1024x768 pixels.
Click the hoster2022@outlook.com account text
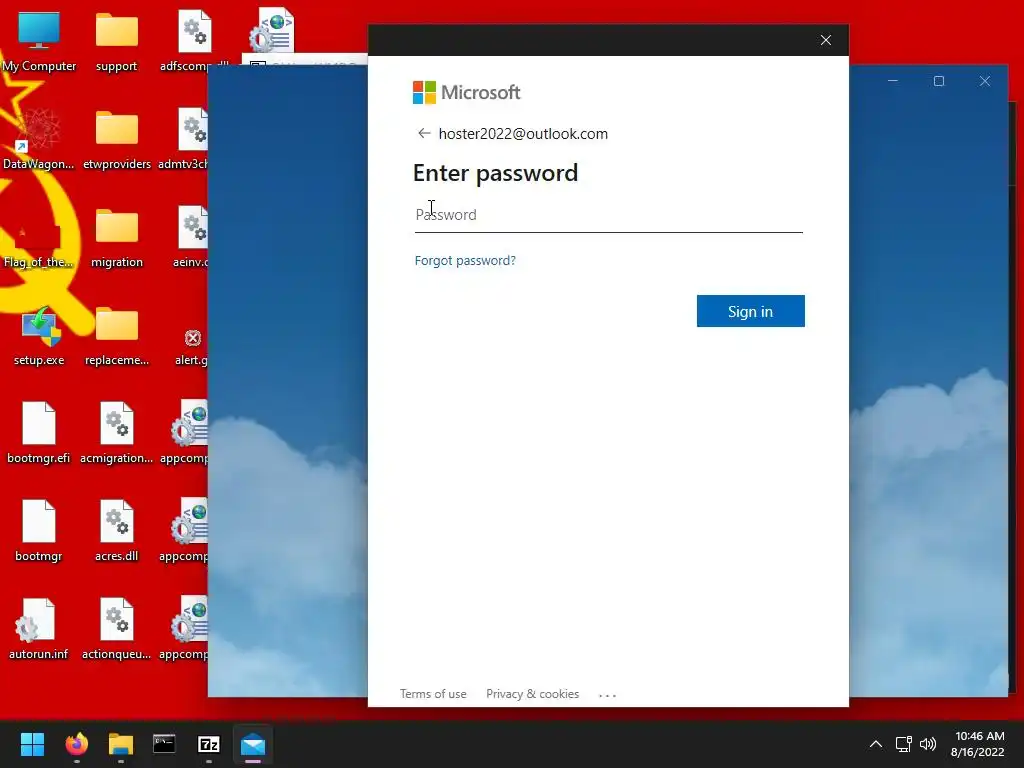pyautogui.click(x=523, y=134)
